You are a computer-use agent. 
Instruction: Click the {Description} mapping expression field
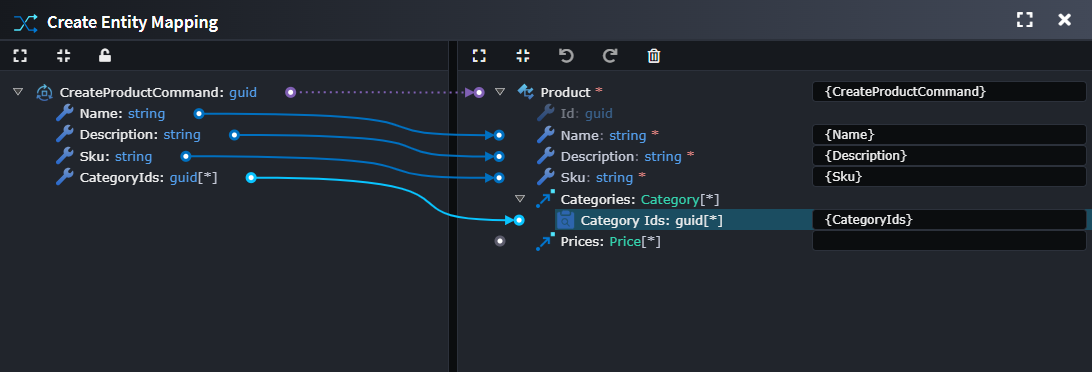949,155
